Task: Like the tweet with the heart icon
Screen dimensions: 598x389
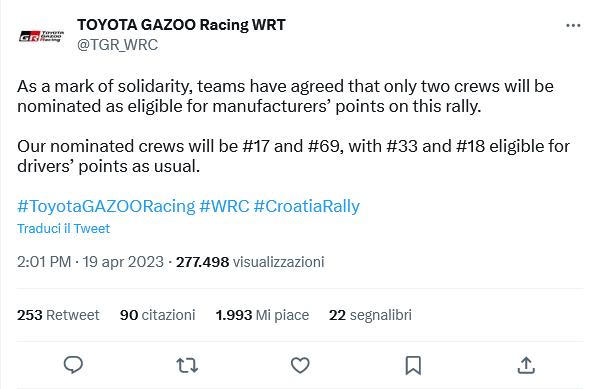Action: pyautogui.click(x=300, y=365)
